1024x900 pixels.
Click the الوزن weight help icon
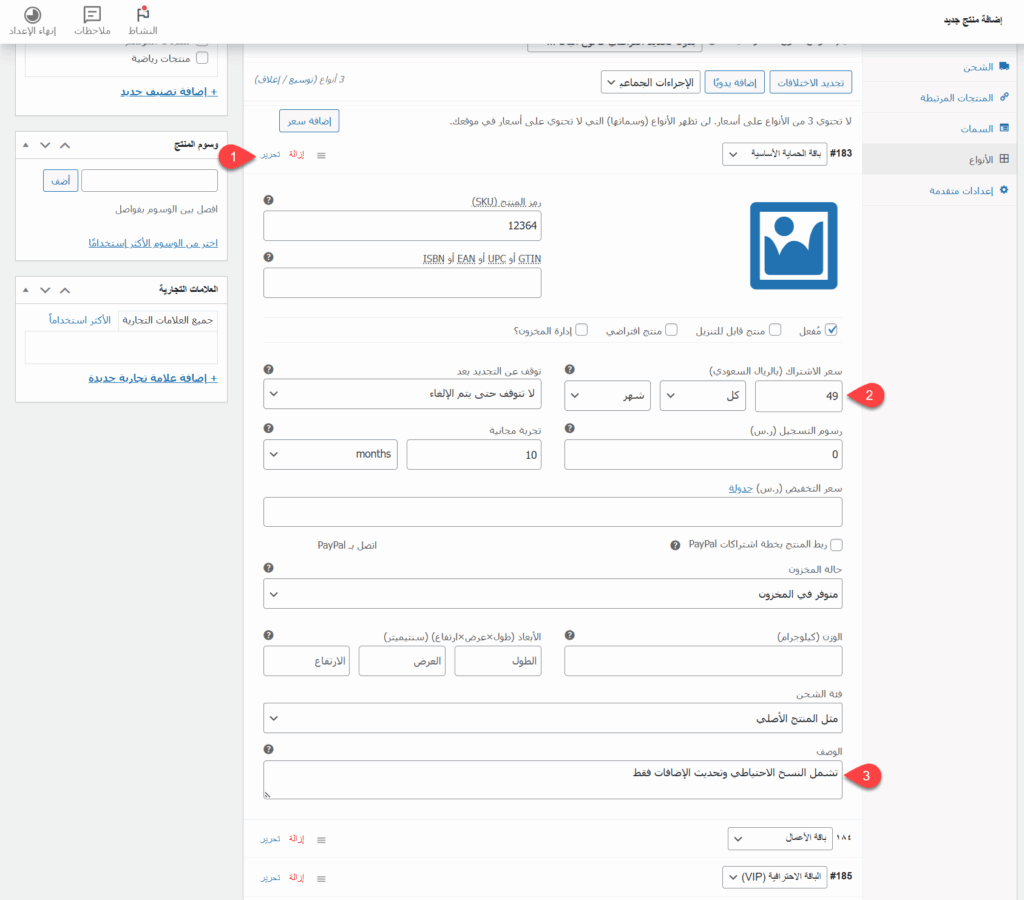click(569, 635)
